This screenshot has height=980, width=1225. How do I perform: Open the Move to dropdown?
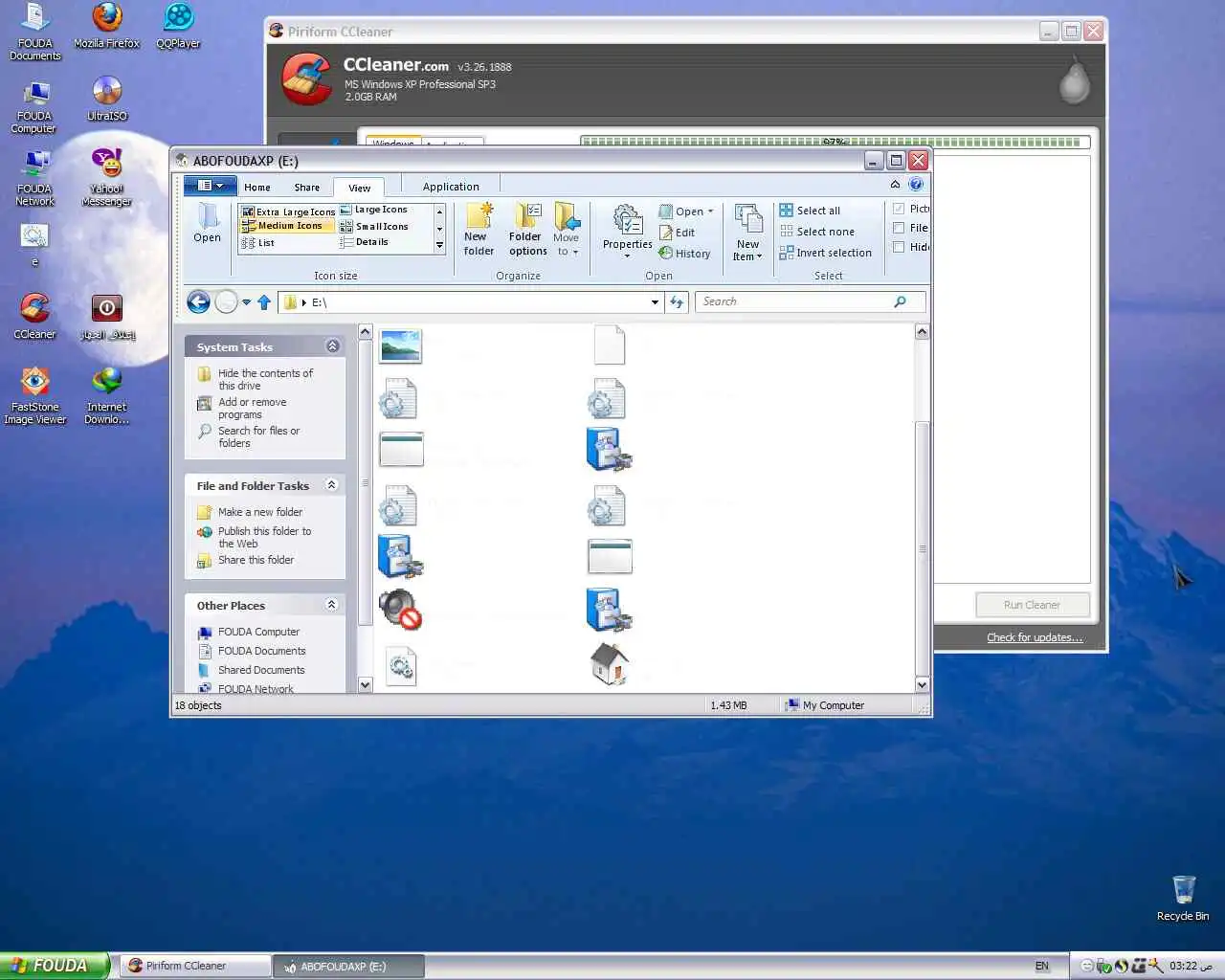click(x=567, y=229)
